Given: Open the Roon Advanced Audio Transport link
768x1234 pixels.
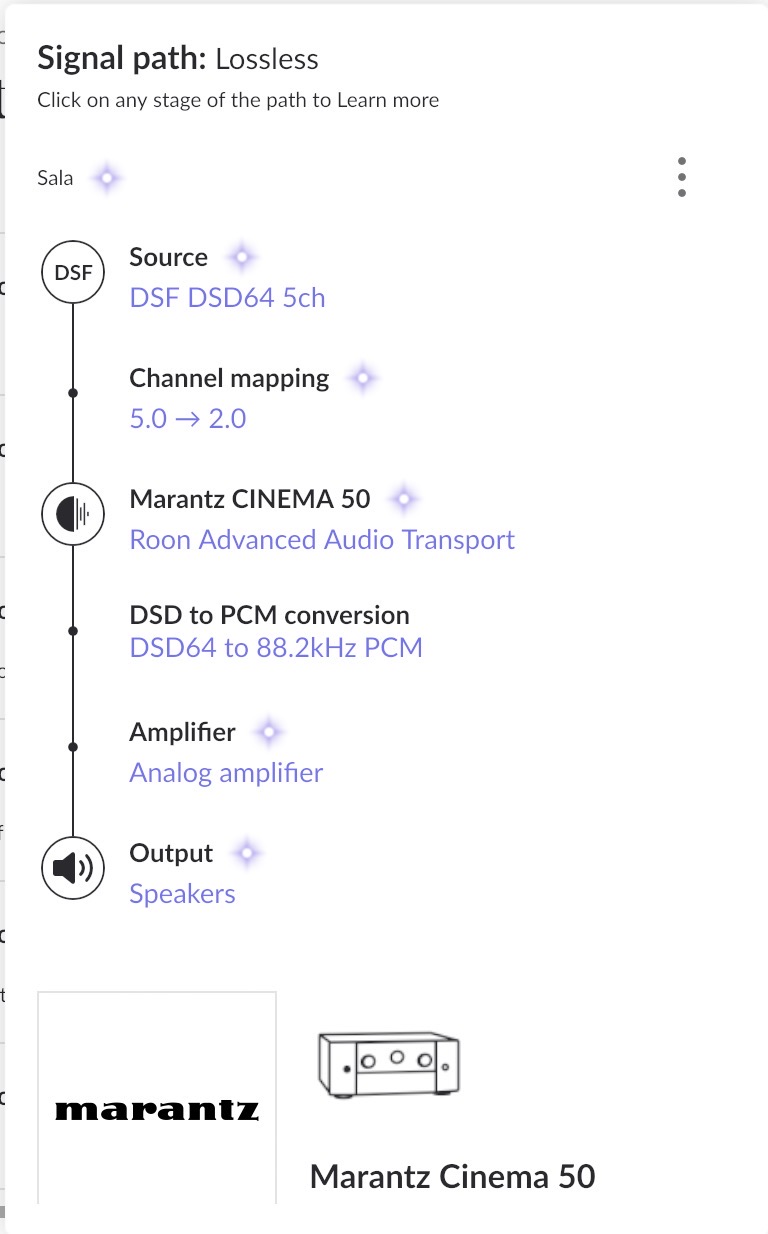Looking at the screenshot, I should (322, 540).
